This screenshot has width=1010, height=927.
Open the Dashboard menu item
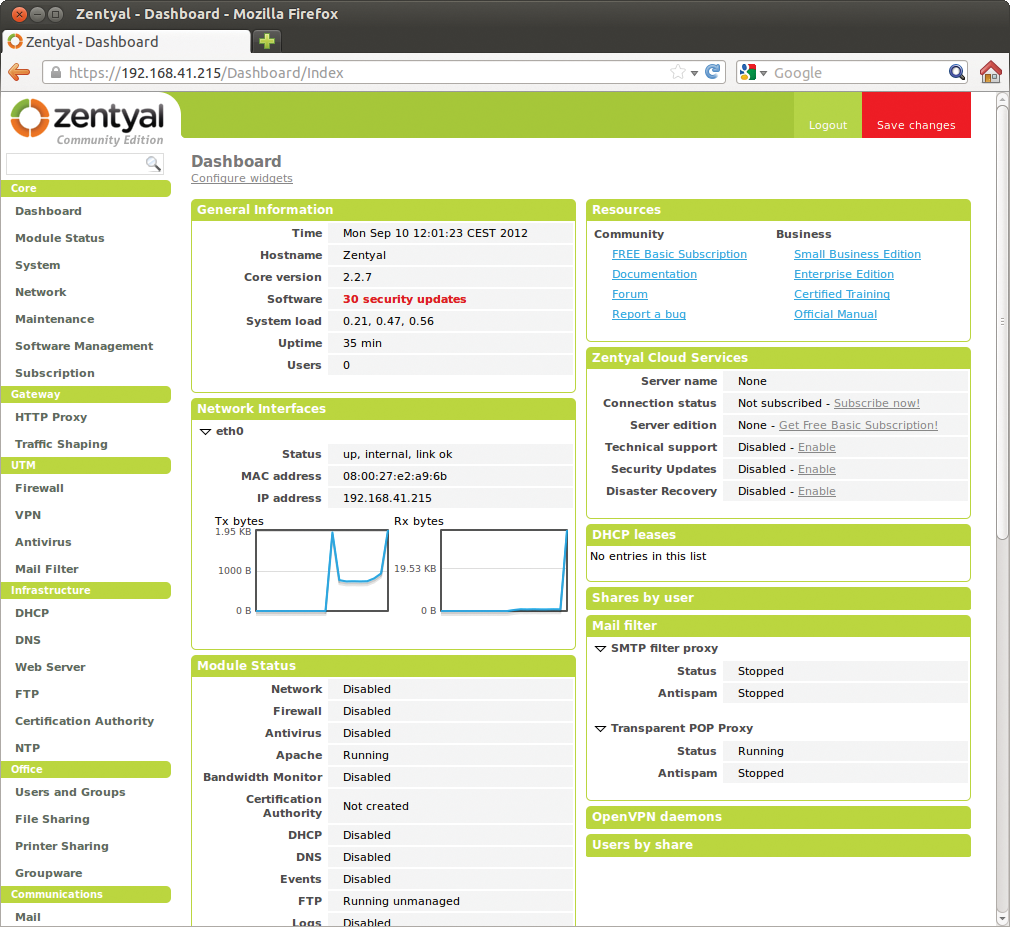(x=48, y=211)
